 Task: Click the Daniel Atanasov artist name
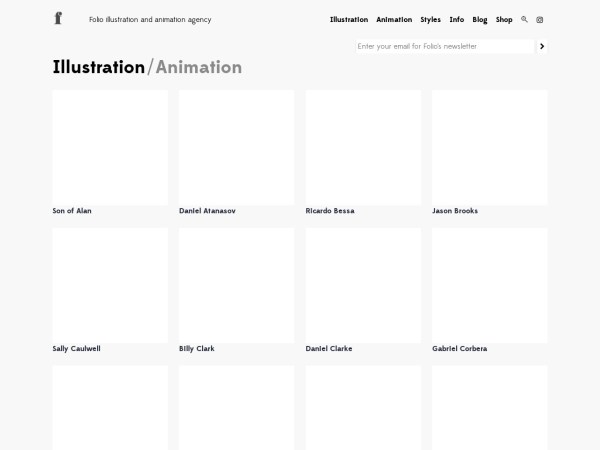click(207, 211)
